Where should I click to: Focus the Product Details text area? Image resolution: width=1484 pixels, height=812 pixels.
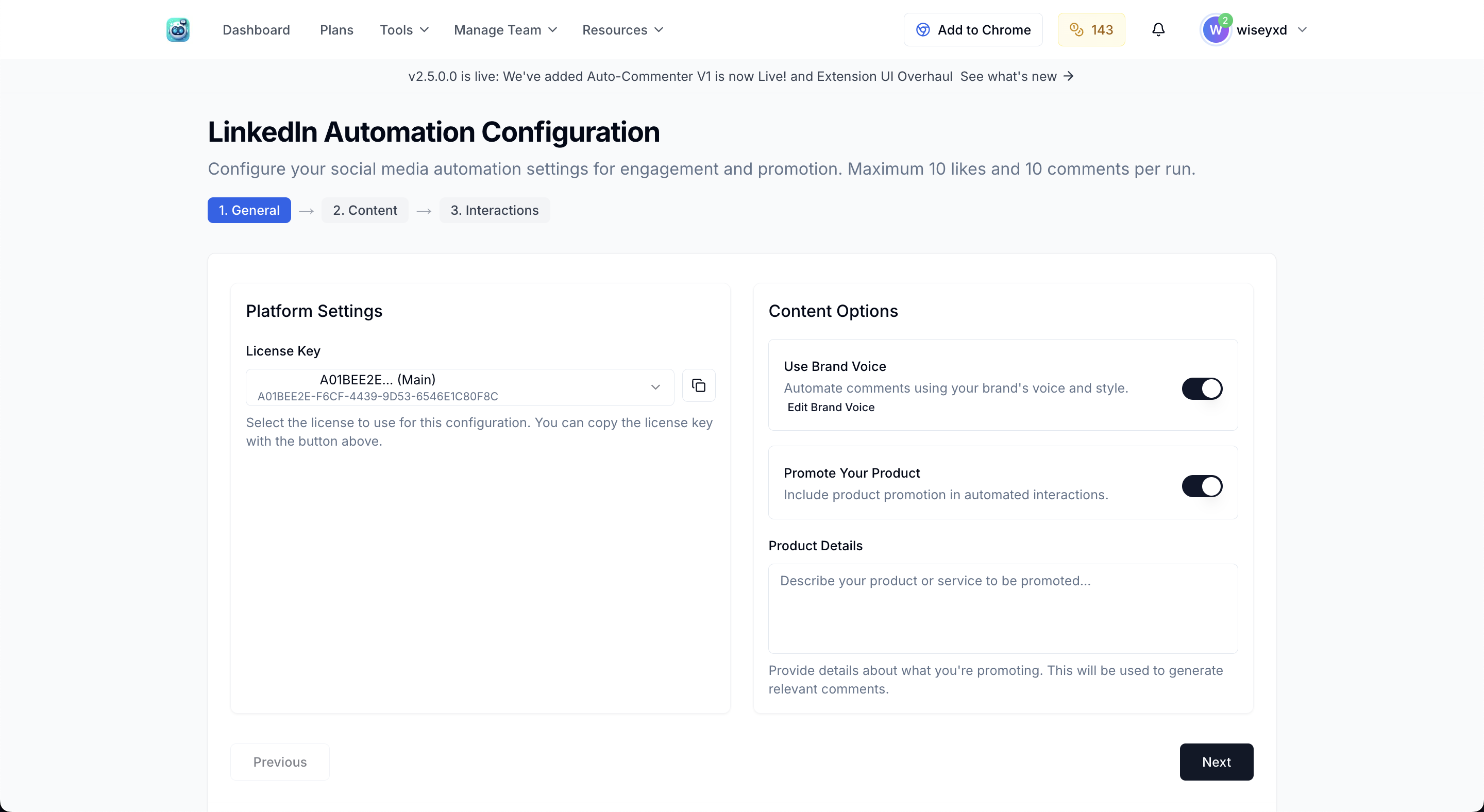[x=1003, y=608]
